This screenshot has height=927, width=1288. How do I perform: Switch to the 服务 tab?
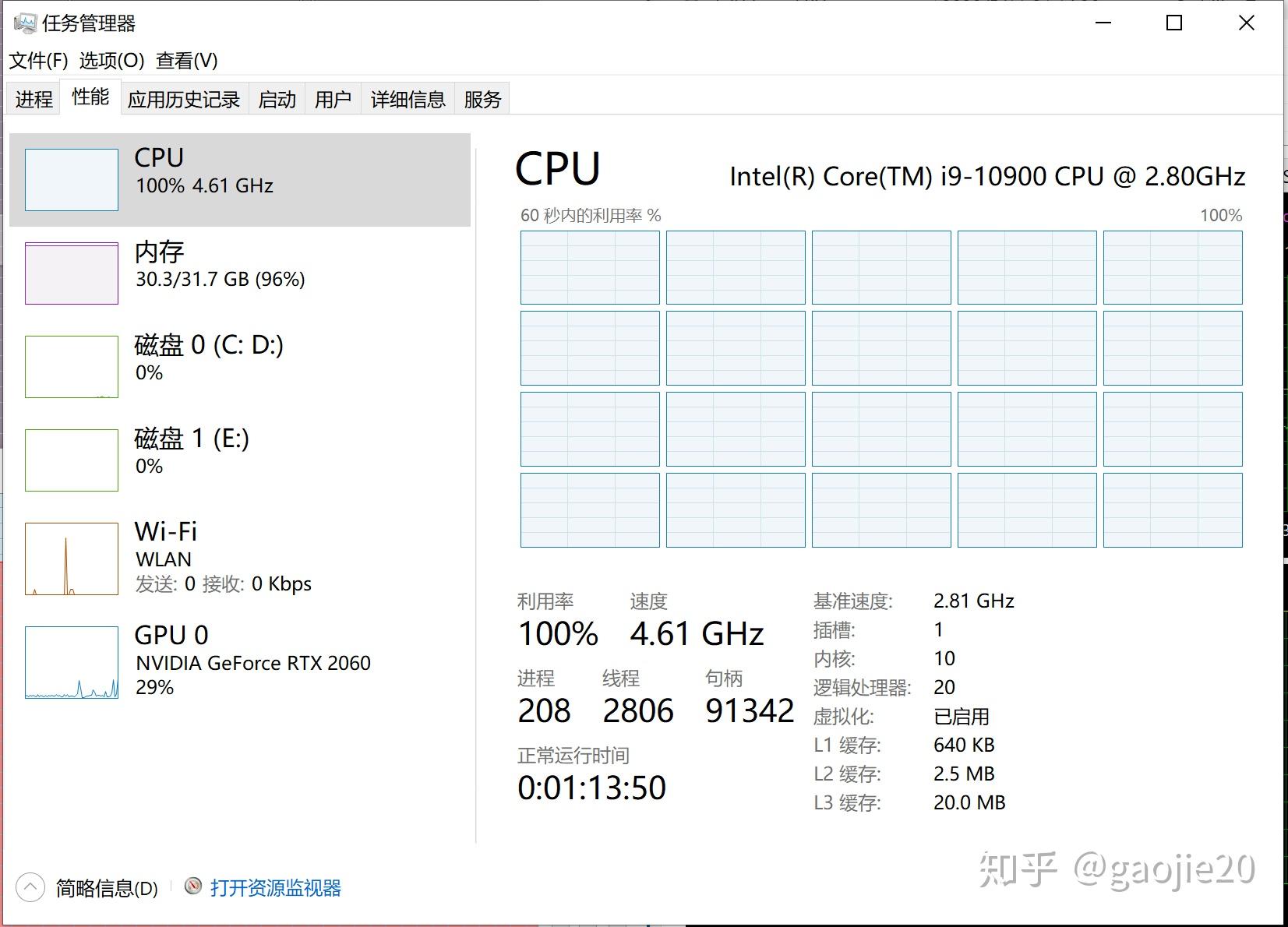(481, 98)
